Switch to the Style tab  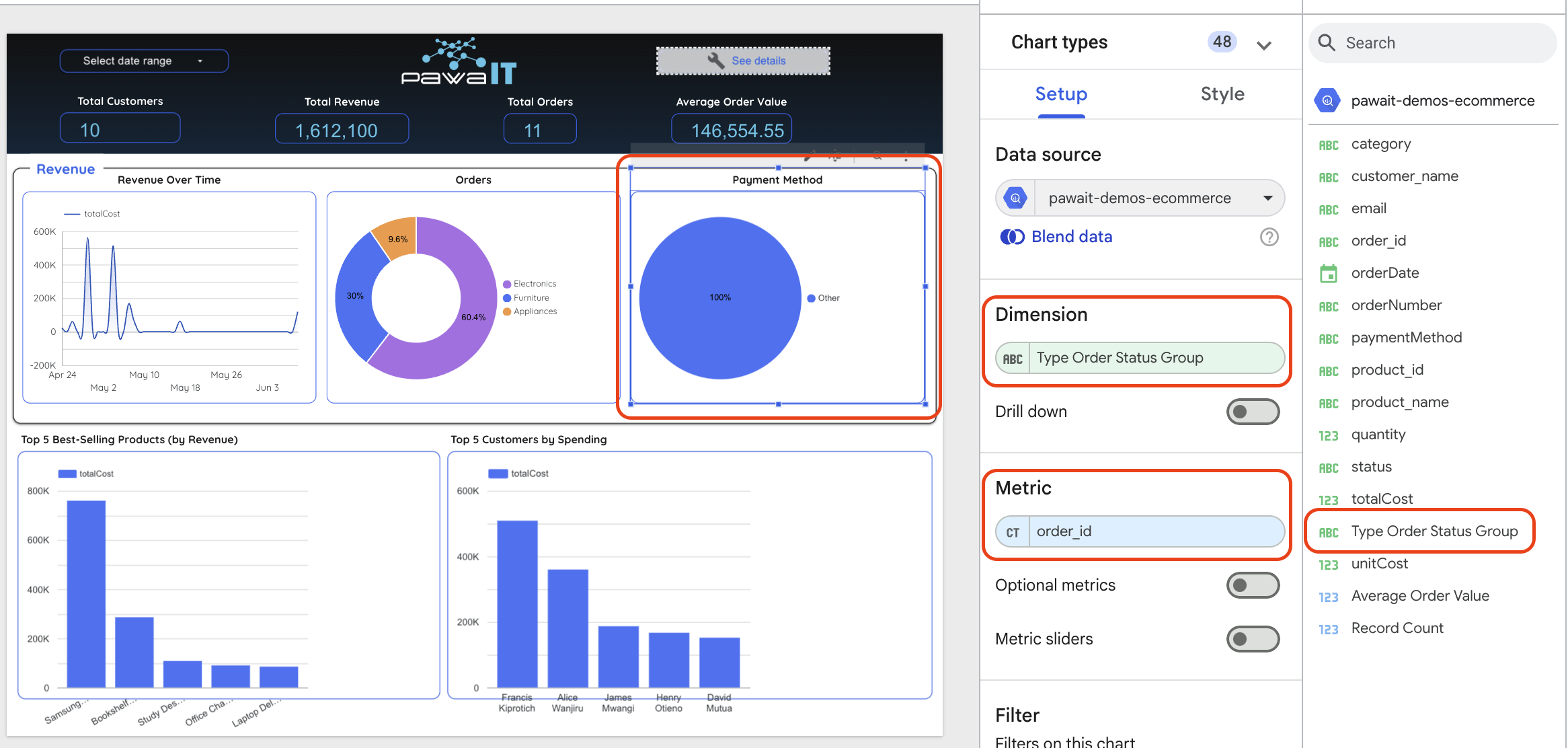point(1222,94)
